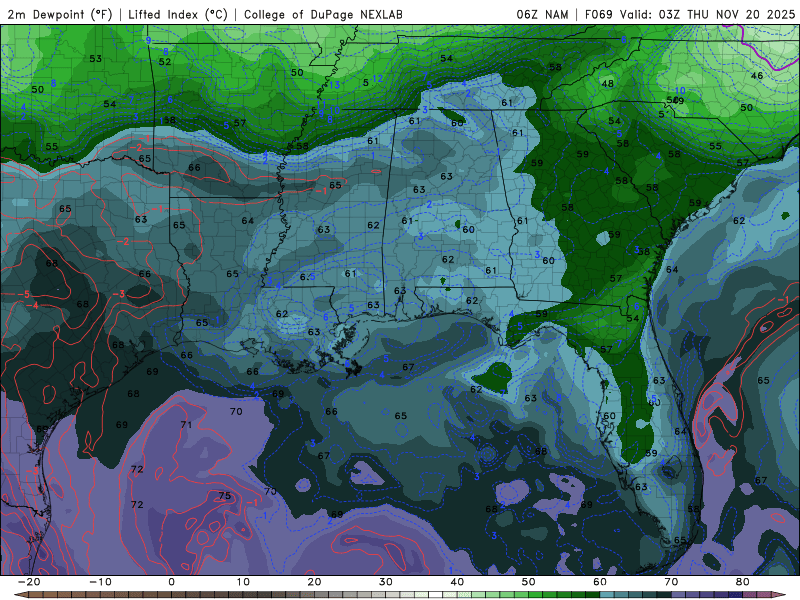
Task: Click the 'Lifted Index (°C)' title label
Action: point(178,14)
